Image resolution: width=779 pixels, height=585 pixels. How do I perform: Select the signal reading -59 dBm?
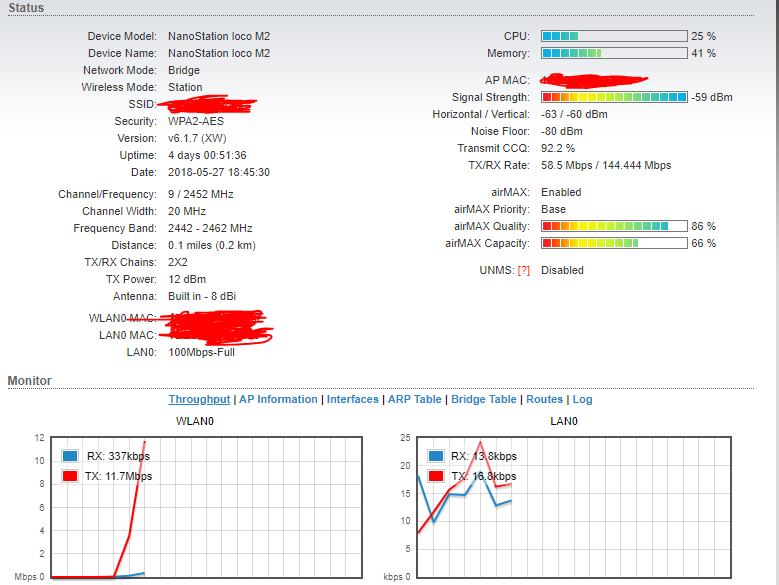click(x=712, y=97)
